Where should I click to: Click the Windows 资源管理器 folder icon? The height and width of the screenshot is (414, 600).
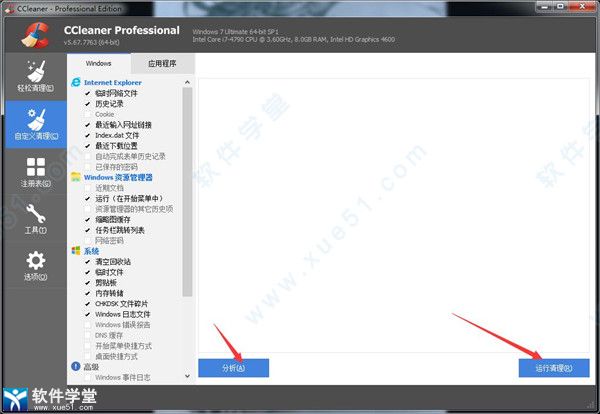coord(76,177)
